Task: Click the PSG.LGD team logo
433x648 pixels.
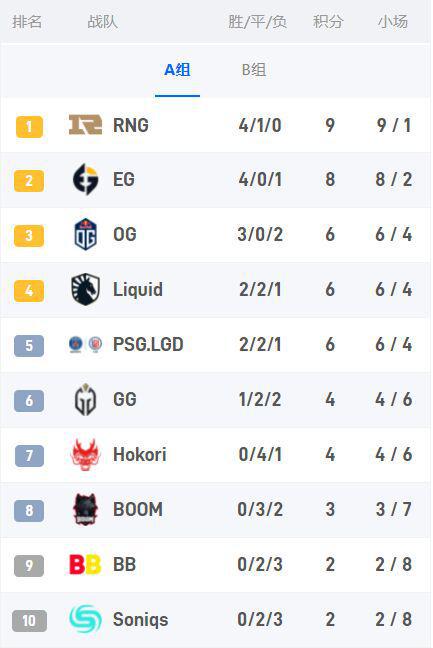Action: [86, 344]
